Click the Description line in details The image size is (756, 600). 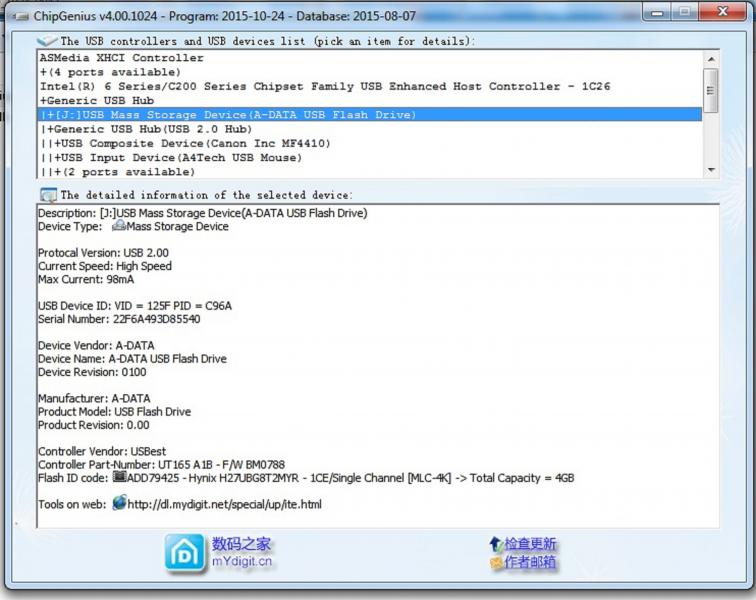202,213
